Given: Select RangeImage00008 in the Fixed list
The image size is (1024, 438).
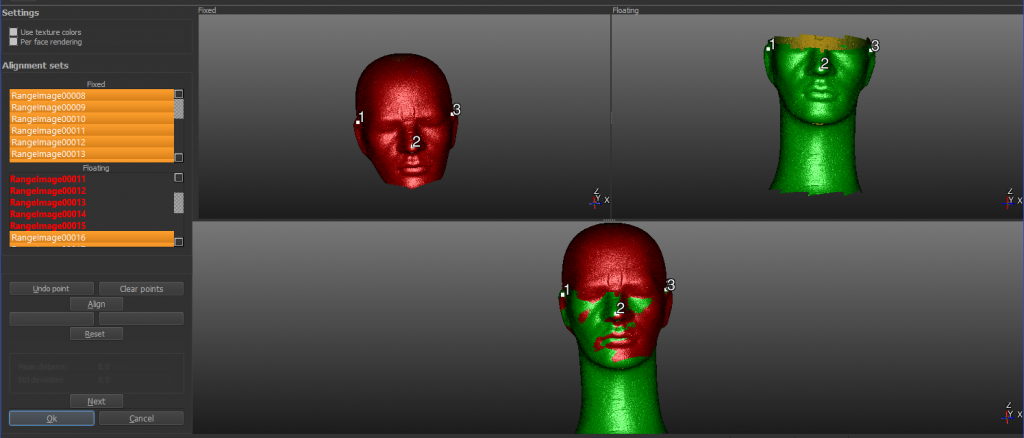Looking at the screenshot, I should pyautogui.click(x=90, y=95).
